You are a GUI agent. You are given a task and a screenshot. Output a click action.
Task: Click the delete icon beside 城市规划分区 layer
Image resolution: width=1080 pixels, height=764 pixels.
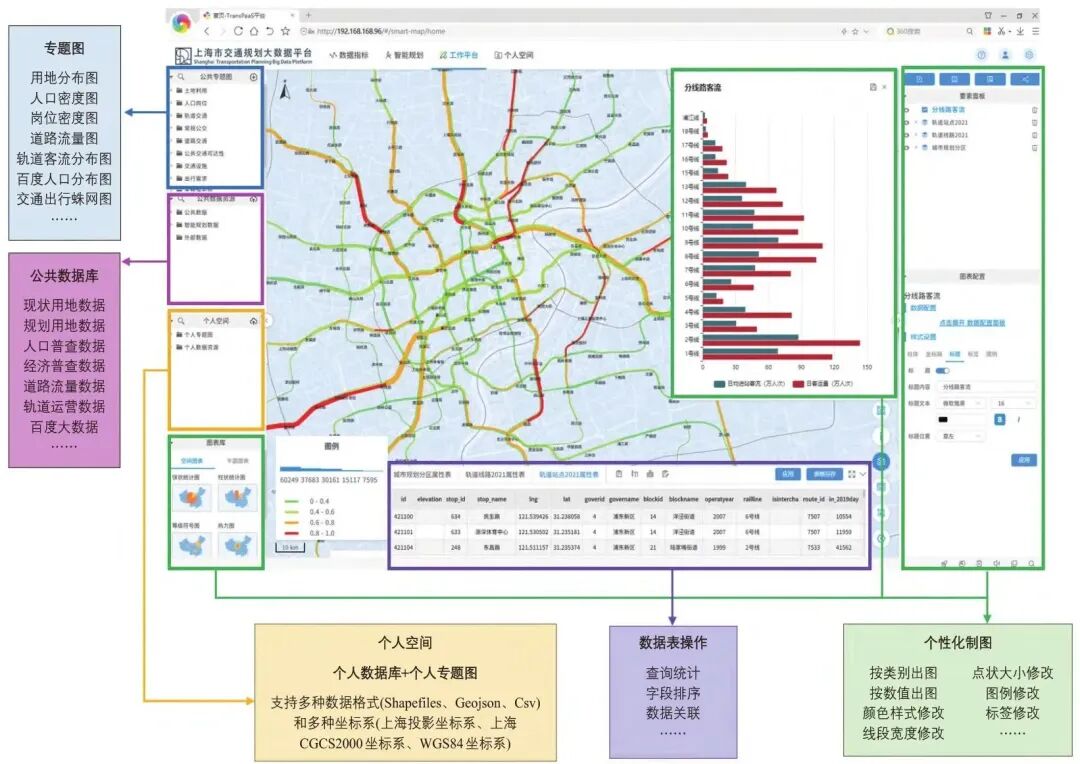[1034, 147]
